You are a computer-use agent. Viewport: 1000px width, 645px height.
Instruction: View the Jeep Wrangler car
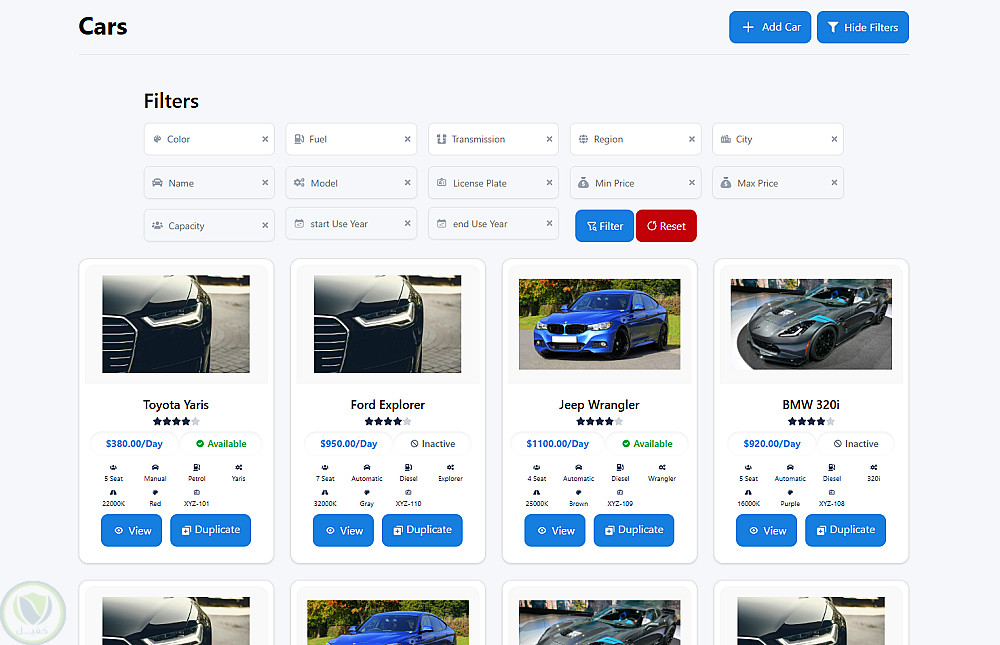pos(555,531)
